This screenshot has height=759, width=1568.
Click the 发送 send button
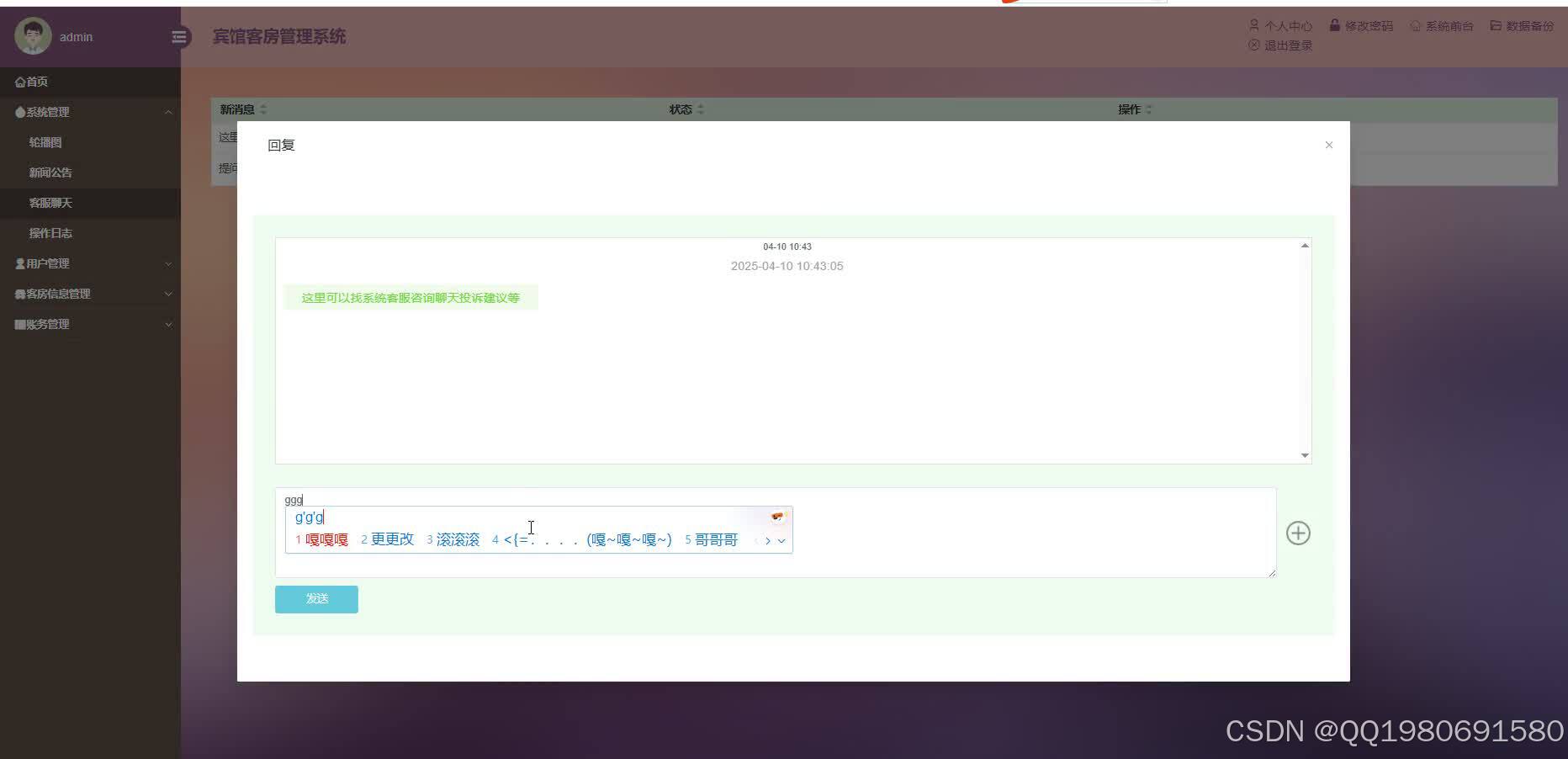click(316, 599)
